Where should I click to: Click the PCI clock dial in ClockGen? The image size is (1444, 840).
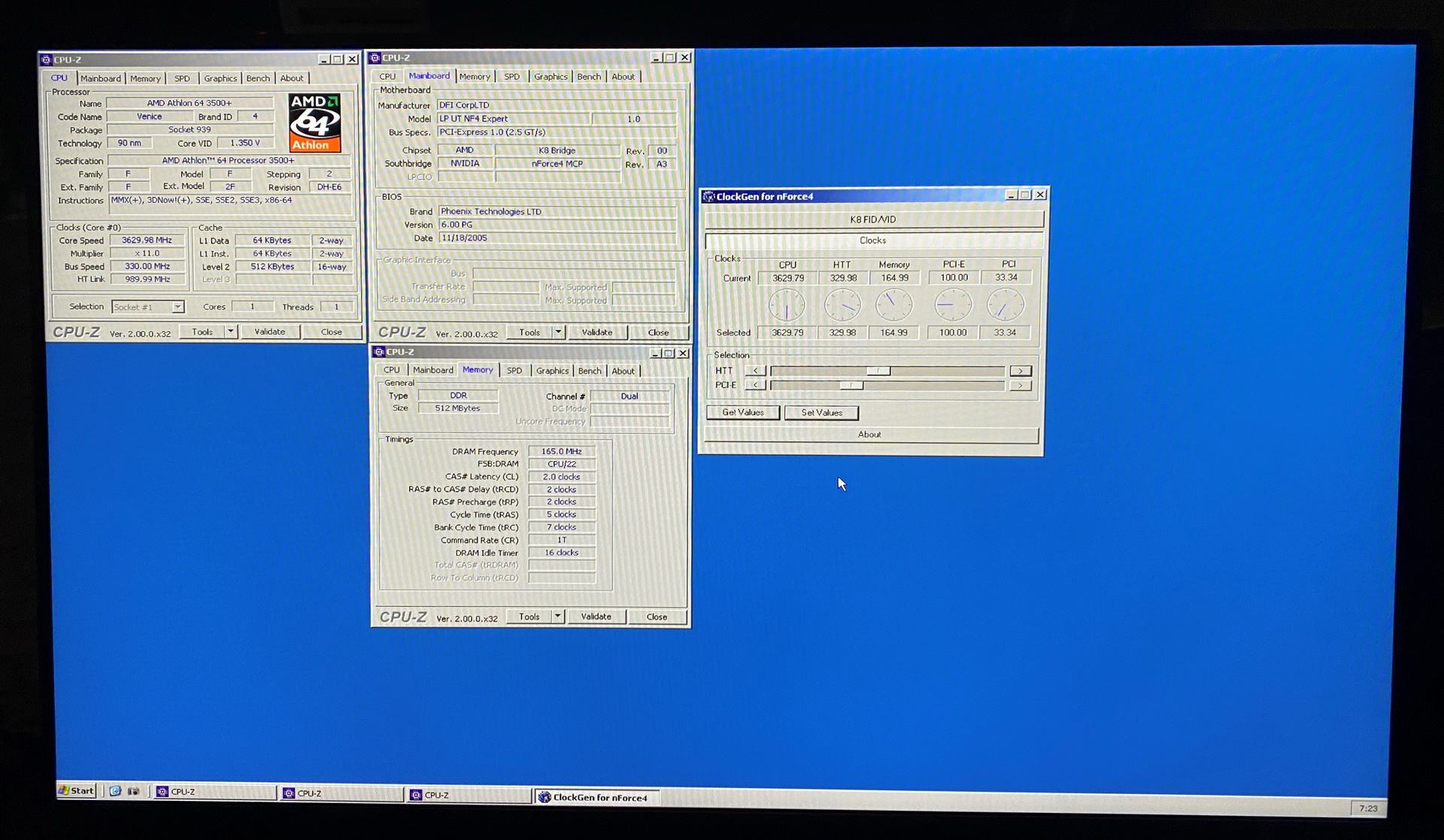[1005, 305]
